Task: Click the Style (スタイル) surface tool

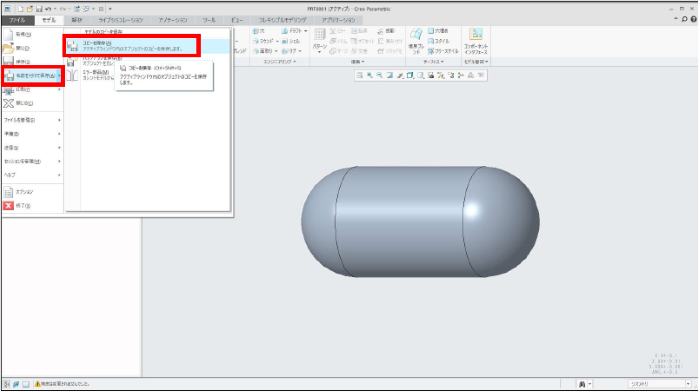Action: pos(437,41)
